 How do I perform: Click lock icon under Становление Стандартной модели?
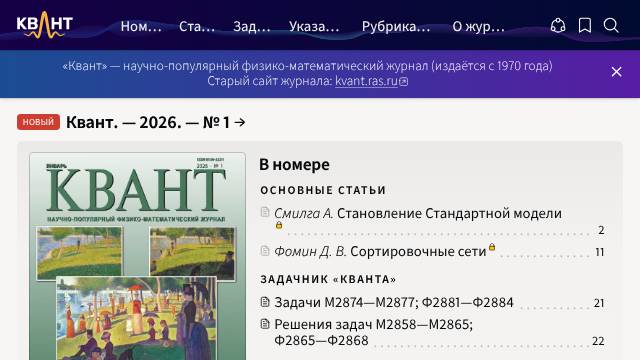click(279, 225)
